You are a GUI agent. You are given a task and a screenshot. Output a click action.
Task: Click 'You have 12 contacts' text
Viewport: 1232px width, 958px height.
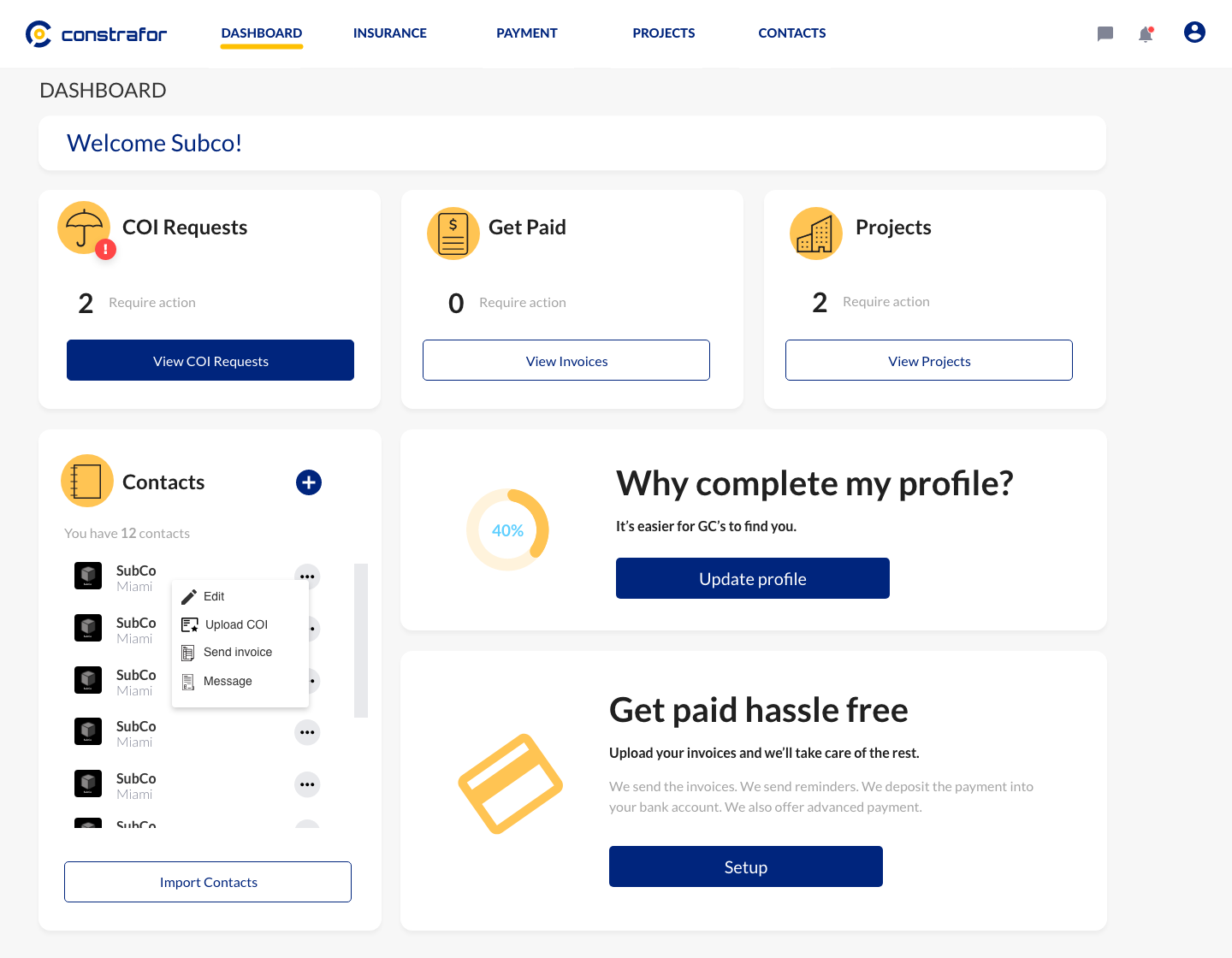coord(127,533)
